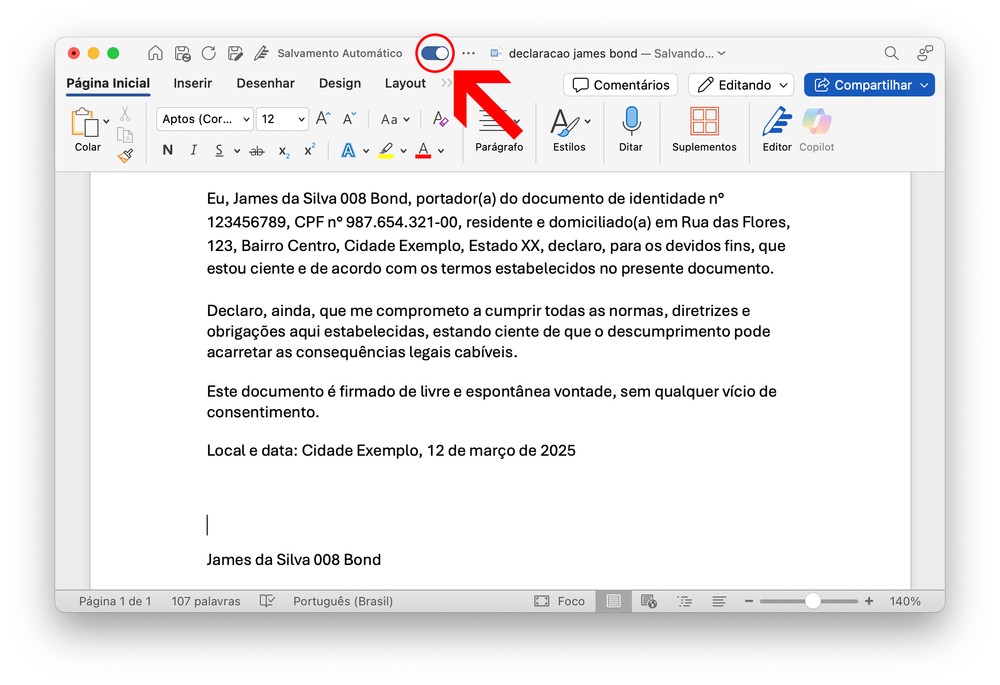The image size is (1000, 685).
Task: Click the Ditar microphone icon
Action: coord(631,123)
